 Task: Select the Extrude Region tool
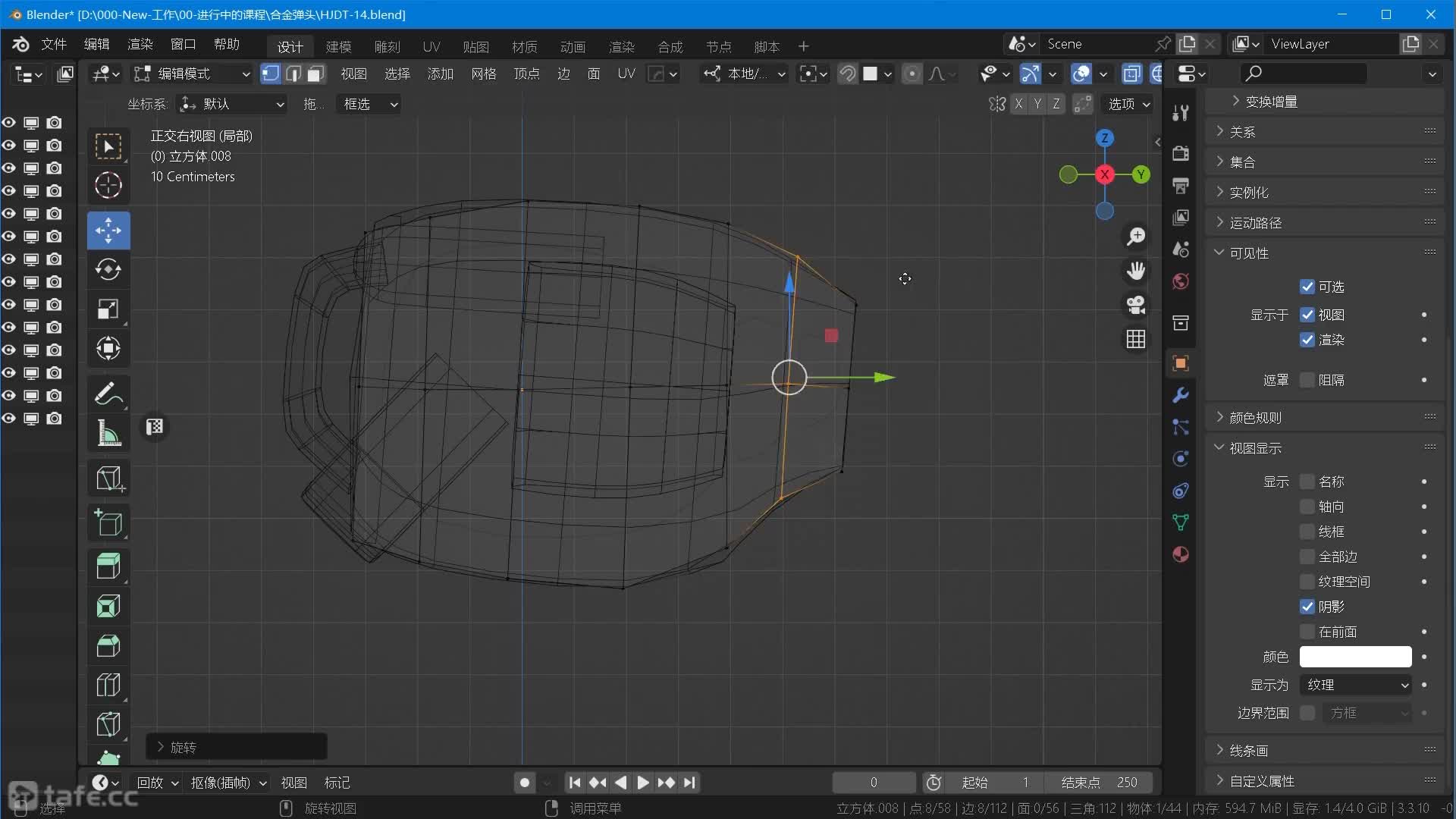108,566
